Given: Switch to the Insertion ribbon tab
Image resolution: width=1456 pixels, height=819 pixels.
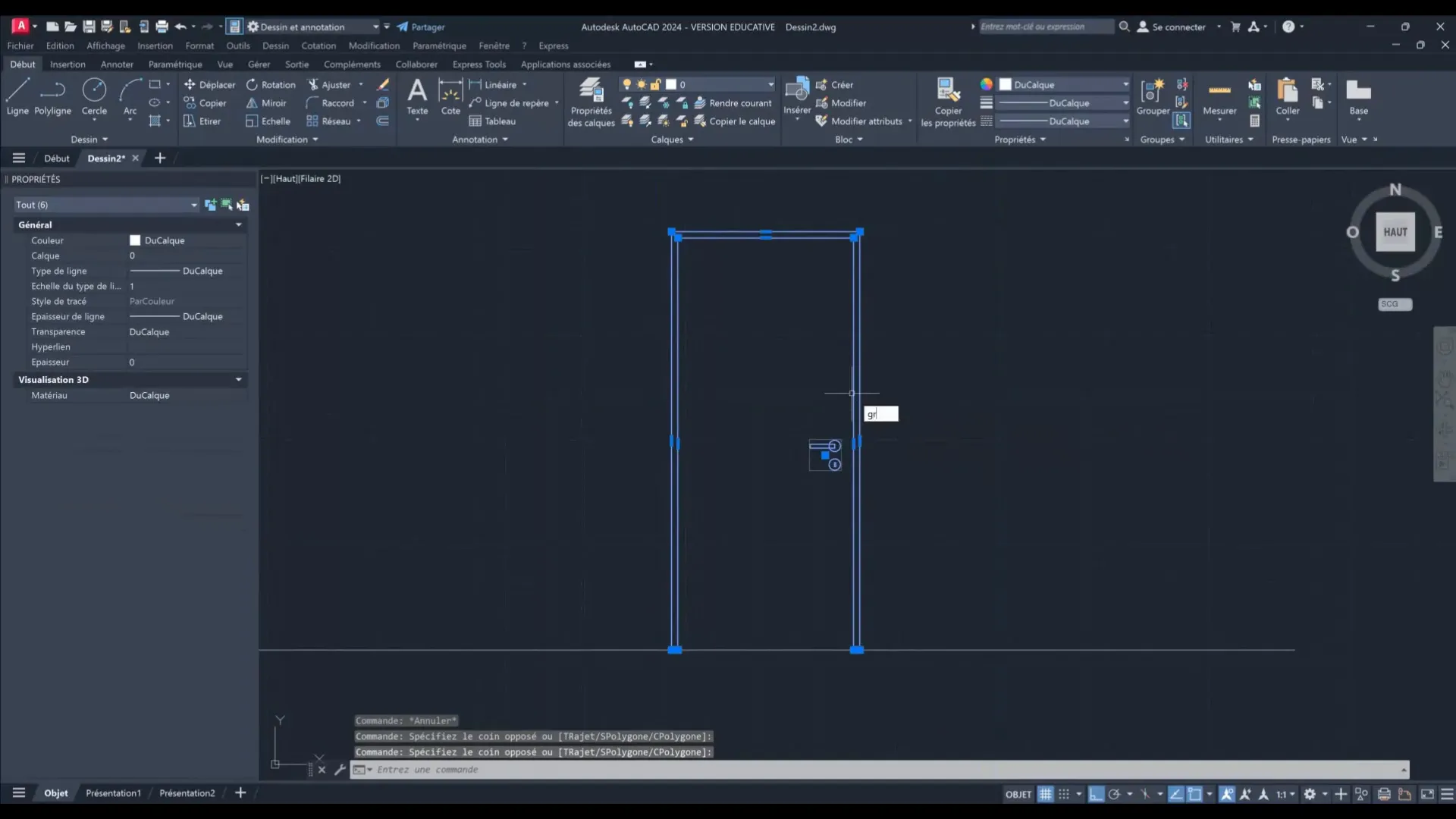Looking at the screenshot, I should pyautogui.click(x=67, y=64).
